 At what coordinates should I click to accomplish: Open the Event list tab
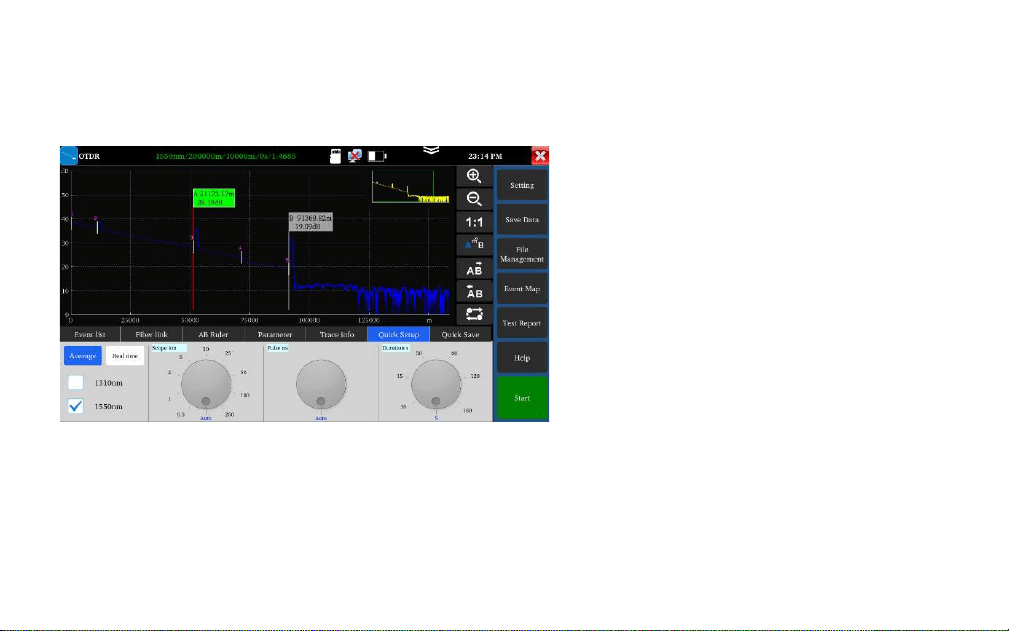[90, 334]
